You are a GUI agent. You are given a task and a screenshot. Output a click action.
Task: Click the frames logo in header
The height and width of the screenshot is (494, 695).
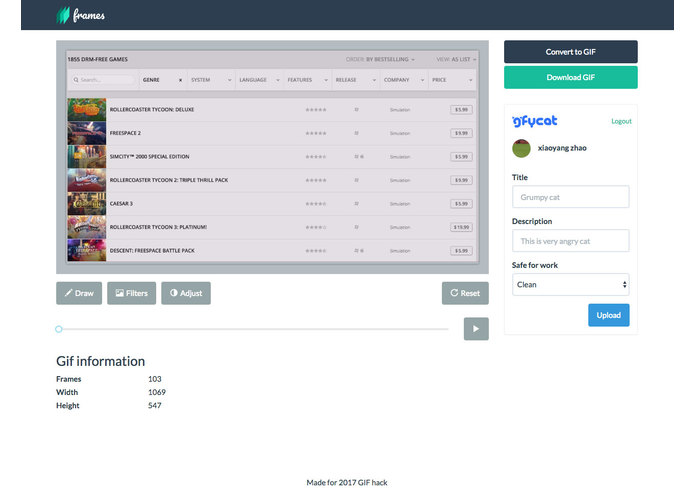(x=81, y=15)
